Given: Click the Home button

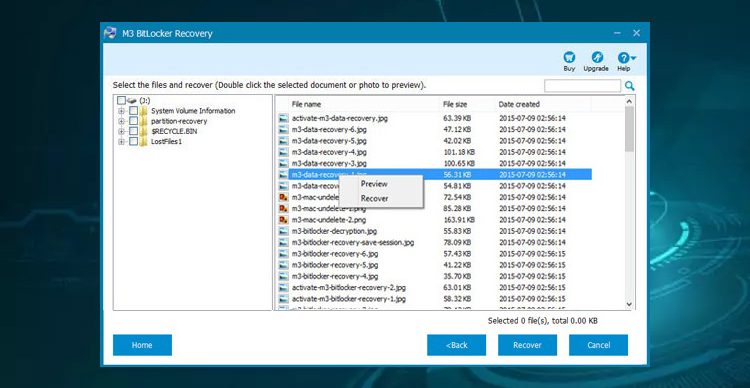Looking at the screenshot, I should point(142,345).
